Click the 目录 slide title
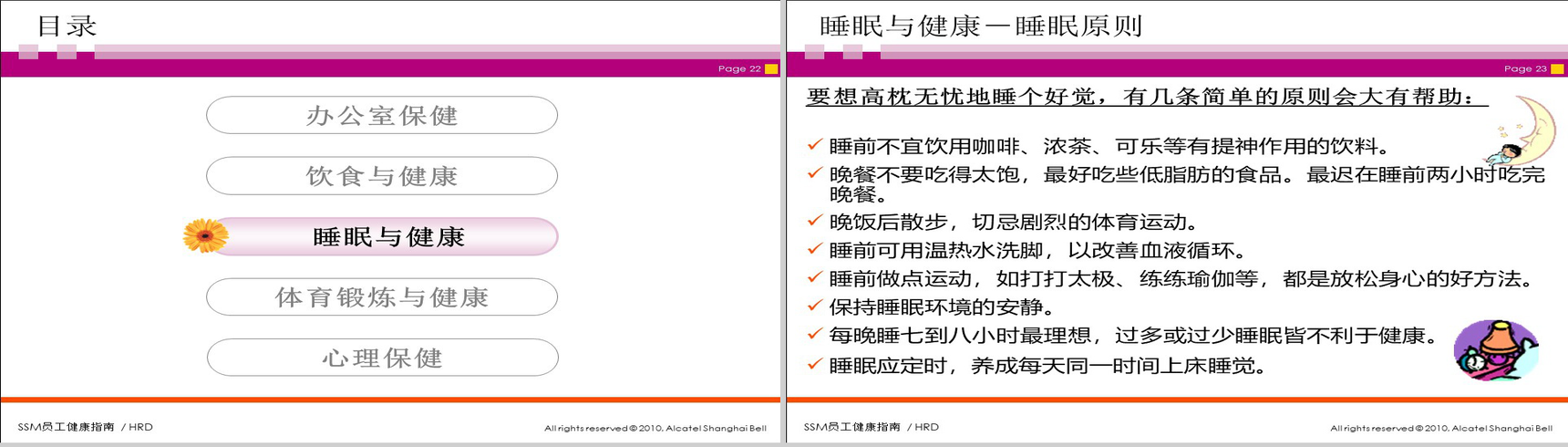 [x=67, y=26]
